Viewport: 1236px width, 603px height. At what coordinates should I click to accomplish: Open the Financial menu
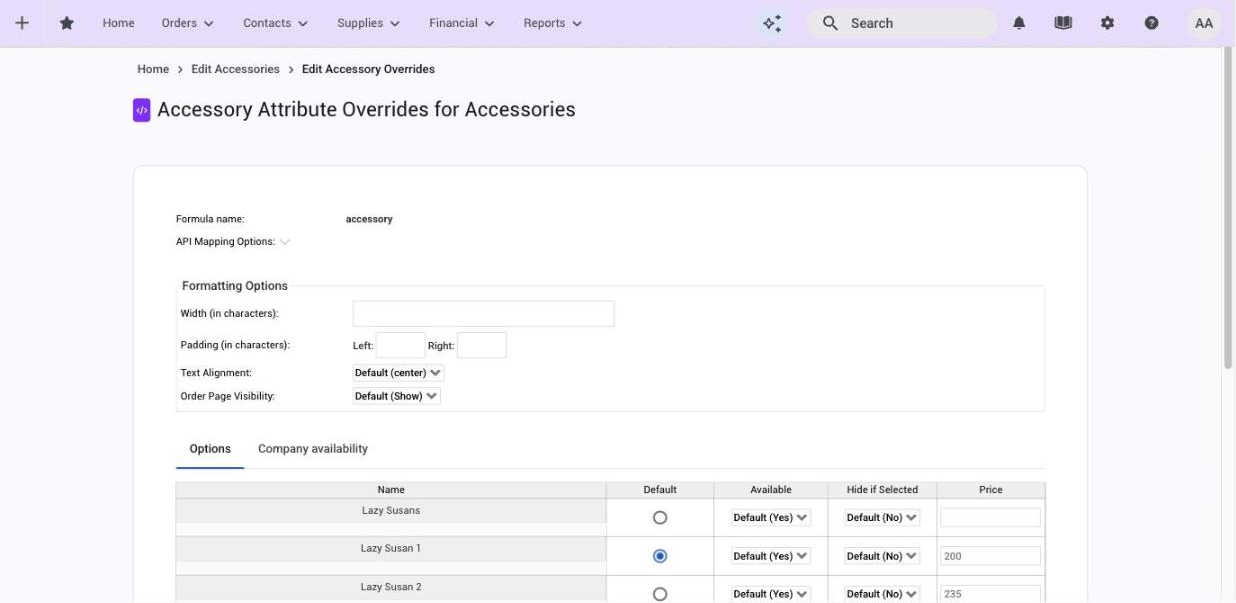pyautogui.click(x=462, y=23)
